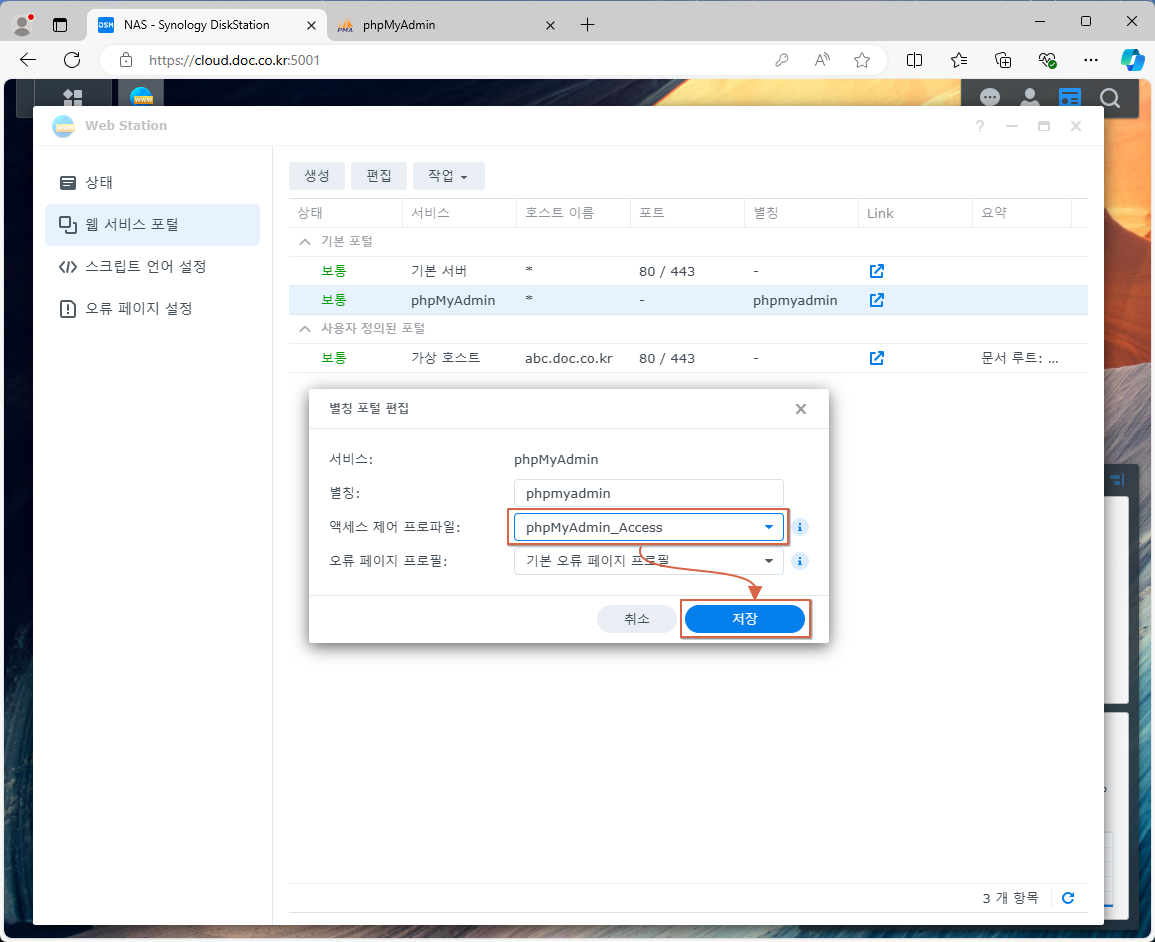Select the abc.doc.co.kr host row
The image size is (1155, 942).
point(688,358)
